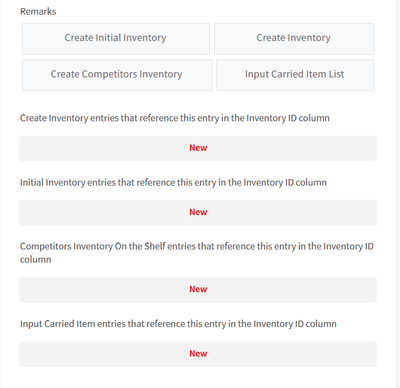This screenshot has width=400, height=388.
Task: Add New Competitors Inventory On the Shelf entry
Action: click(198, 289)
